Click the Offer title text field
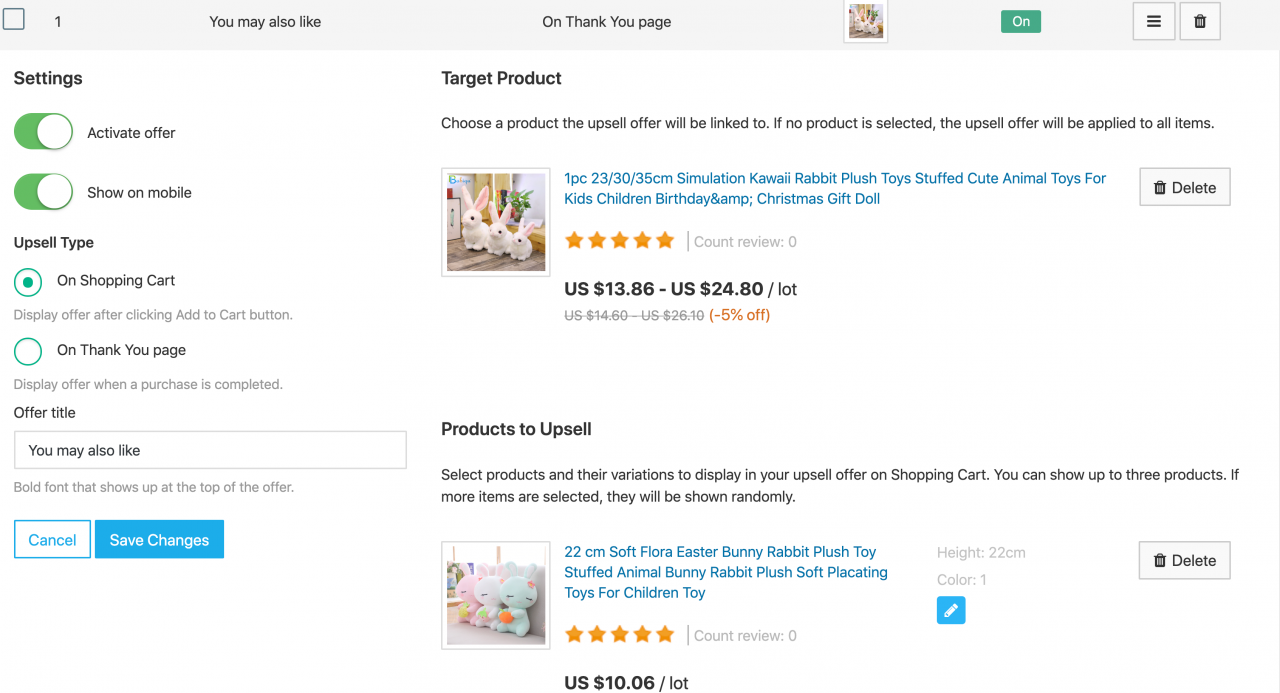 coord(210,450)
